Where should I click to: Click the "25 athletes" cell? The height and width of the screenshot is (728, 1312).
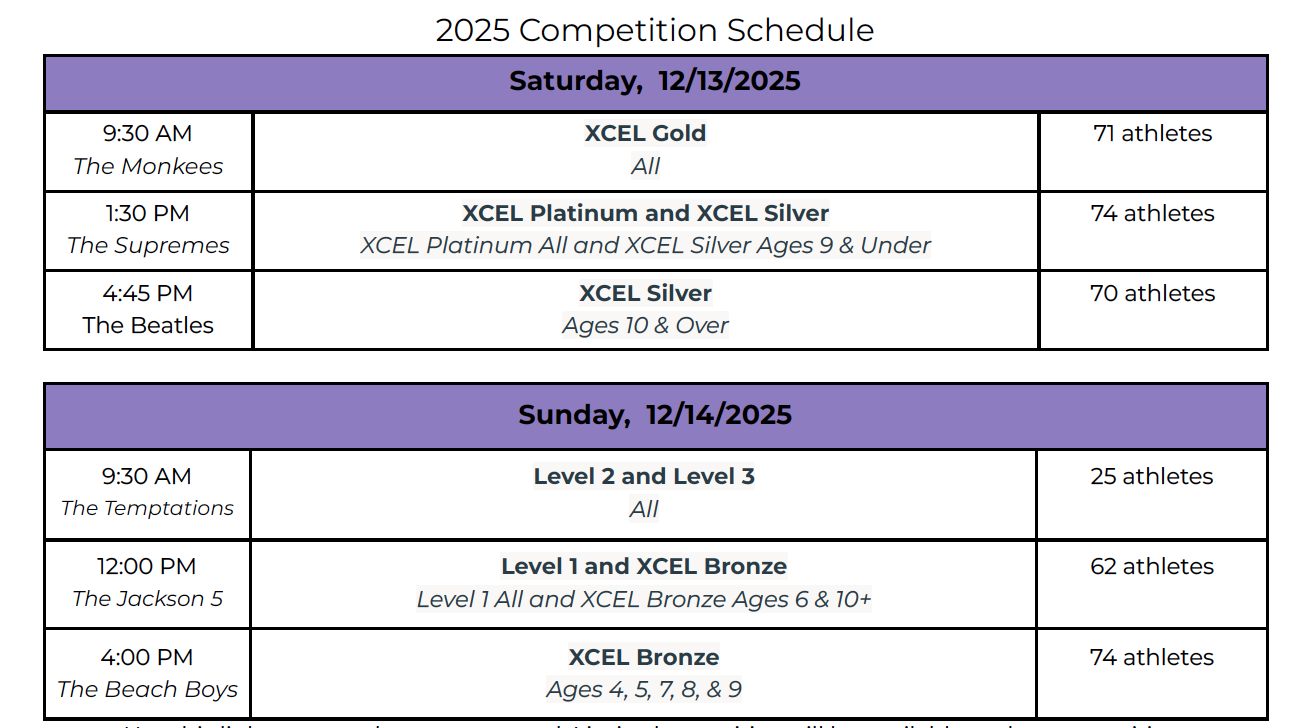pos(1152,476)
